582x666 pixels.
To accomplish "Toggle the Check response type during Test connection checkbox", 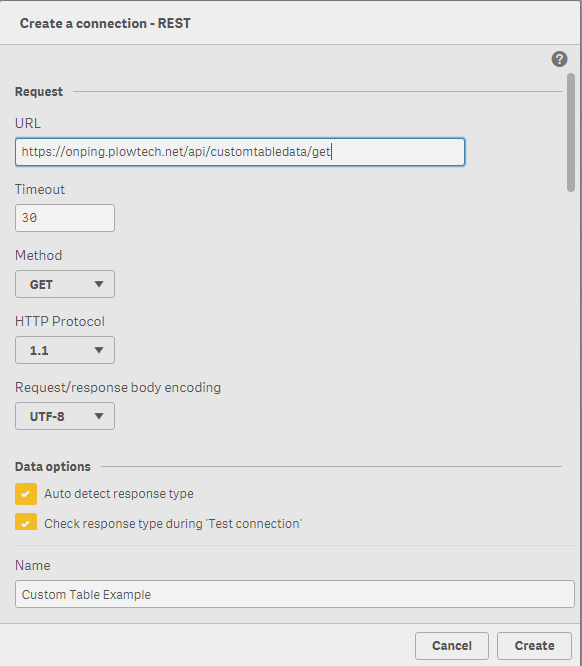I will (26, 522).
